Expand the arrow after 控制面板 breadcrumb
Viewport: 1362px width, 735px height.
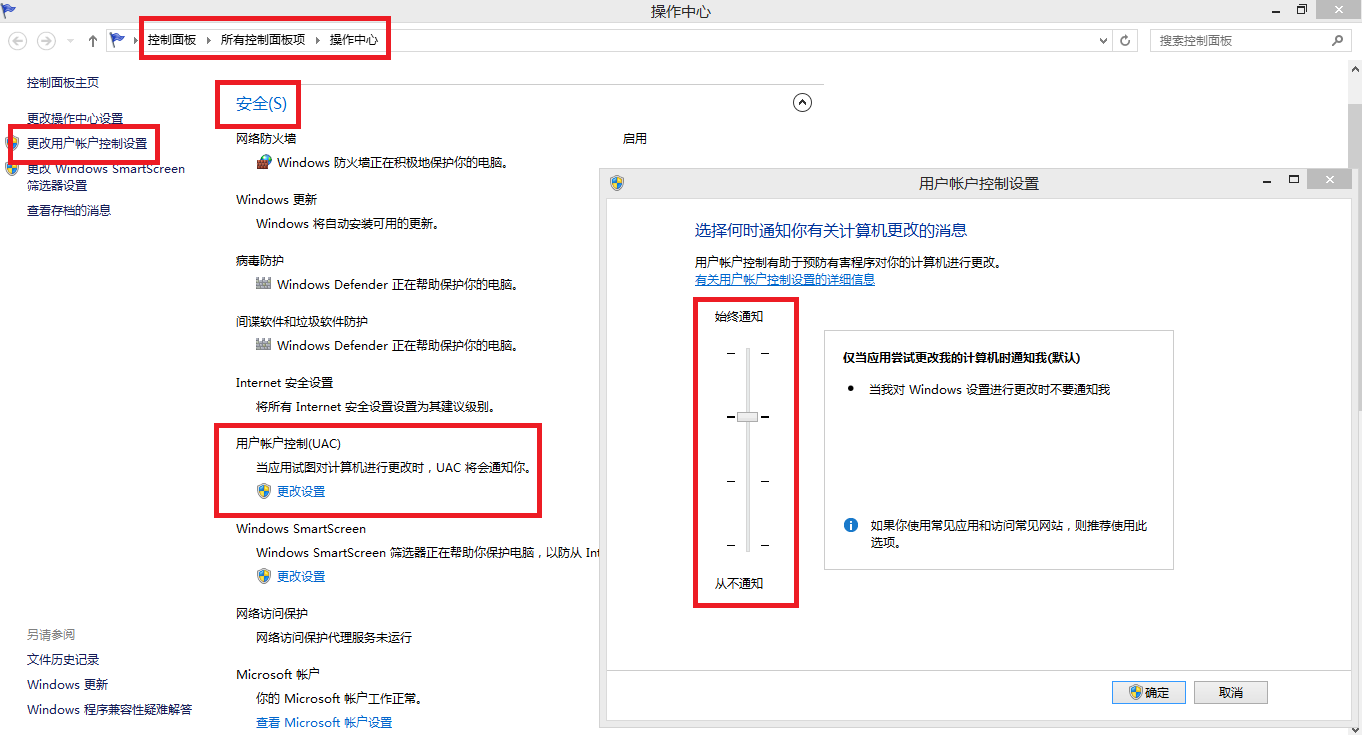[x=209, y=40]
